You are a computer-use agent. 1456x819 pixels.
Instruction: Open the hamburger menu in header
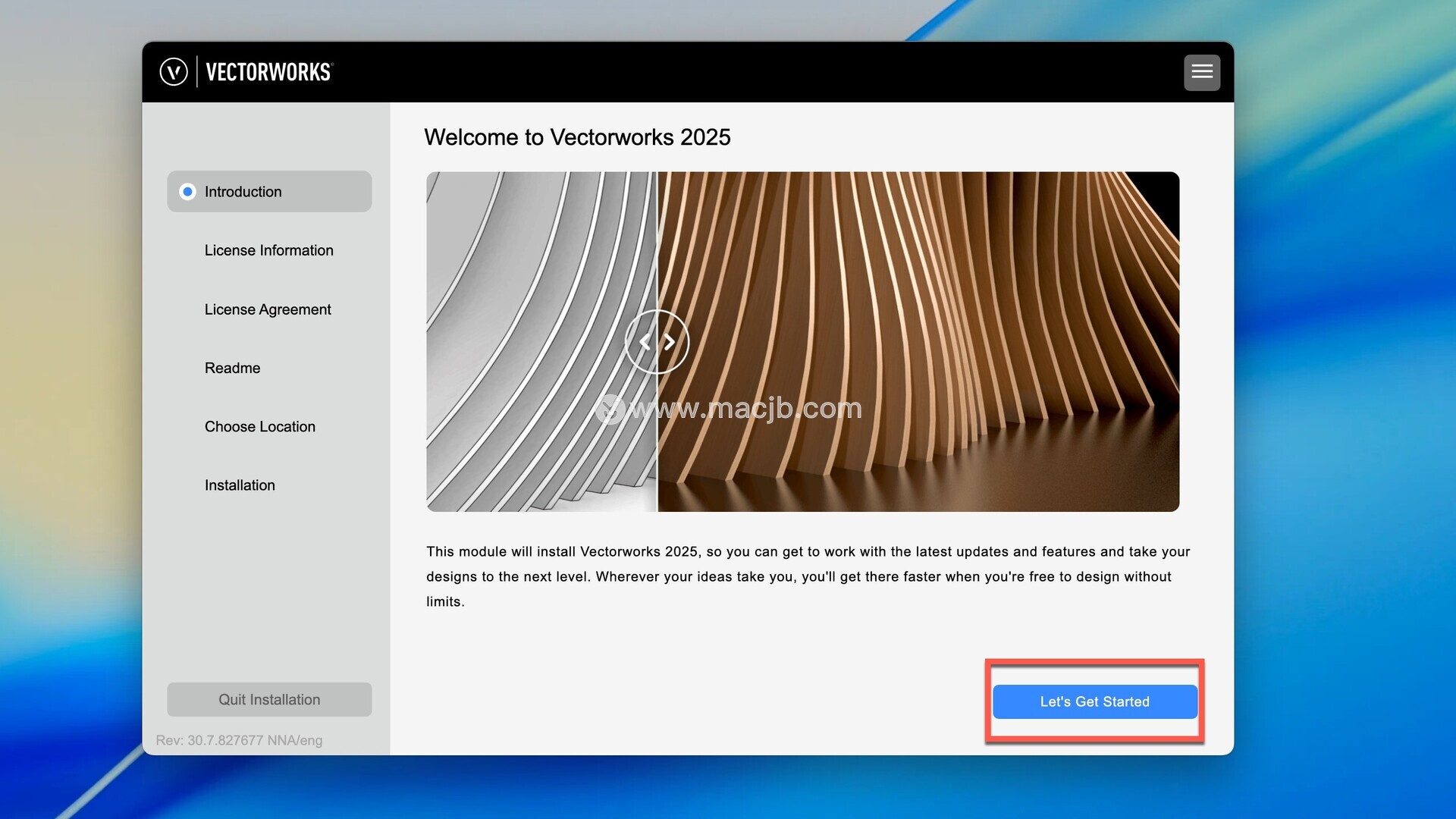click(1202, 72)
